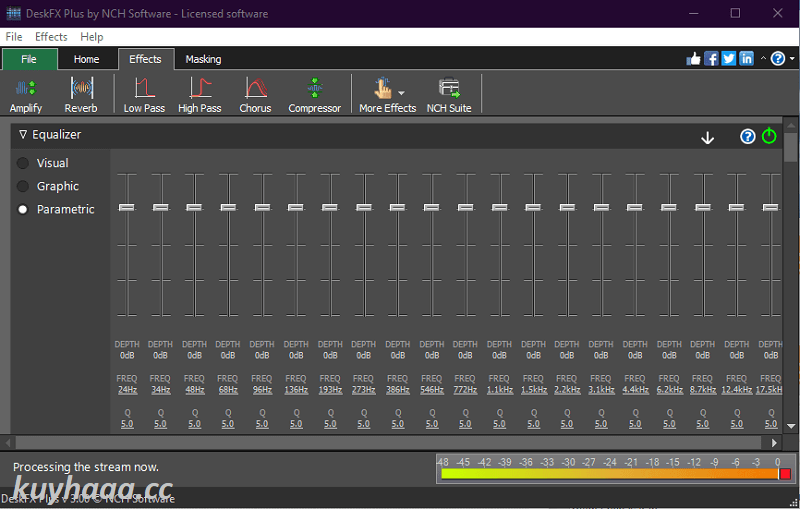Add the Chorus effect
The image size is (800, 509).
coord(255,95)
